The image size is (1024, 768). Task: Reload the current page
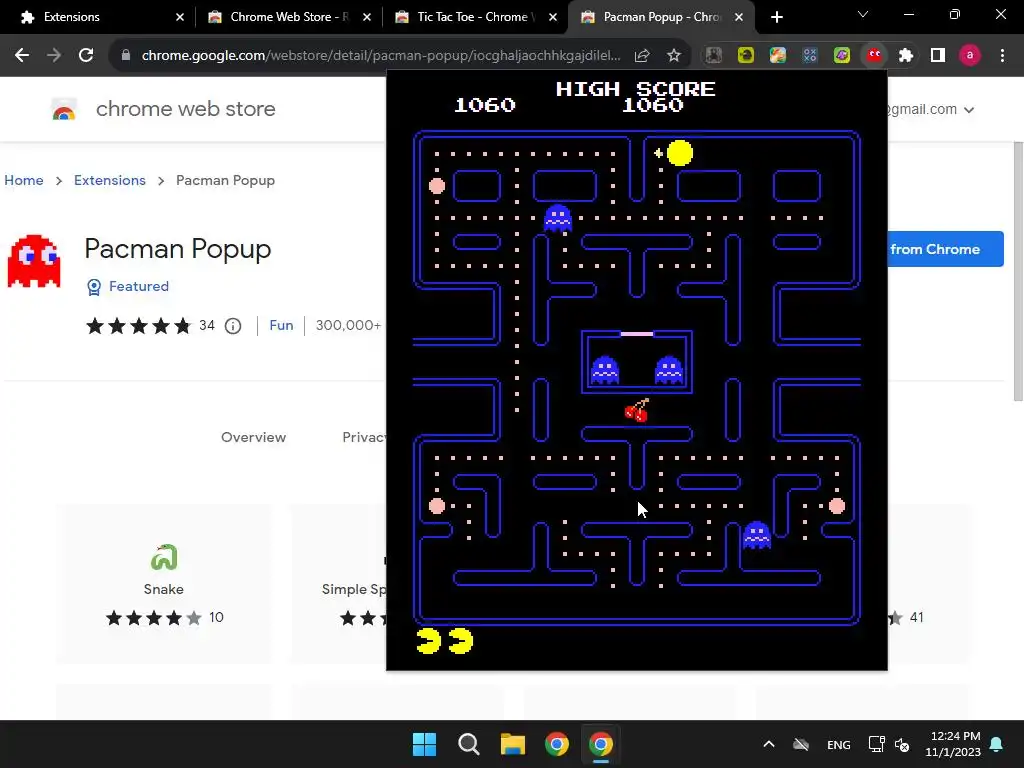[86, 56]
